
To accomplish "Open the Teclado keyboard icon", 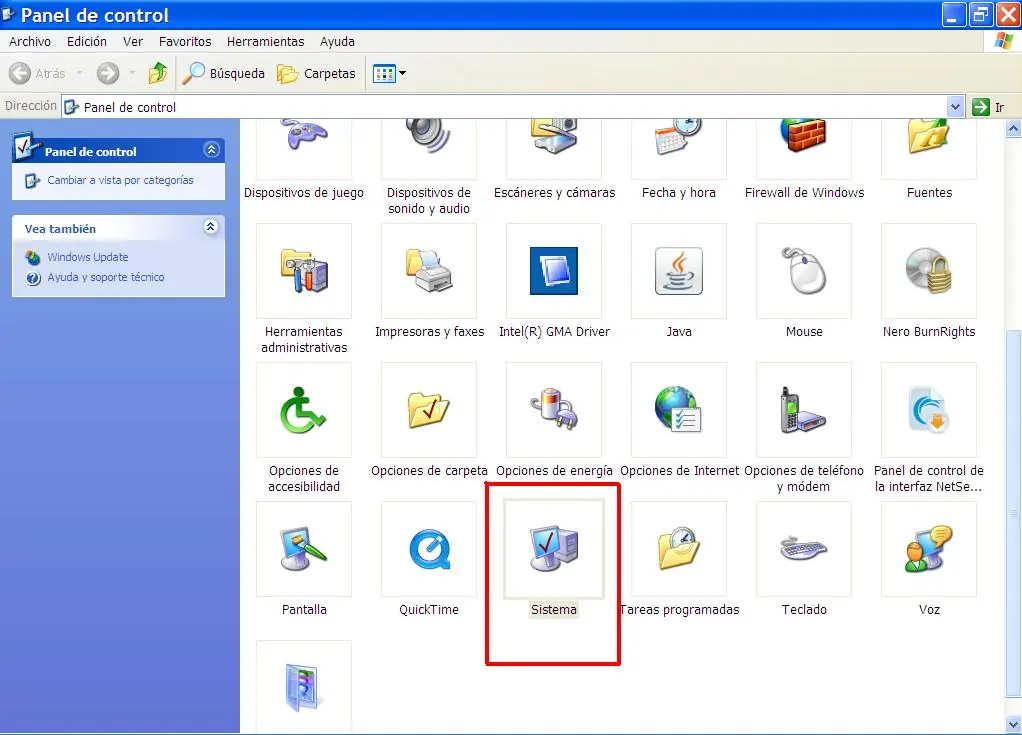I will (804, 549).
